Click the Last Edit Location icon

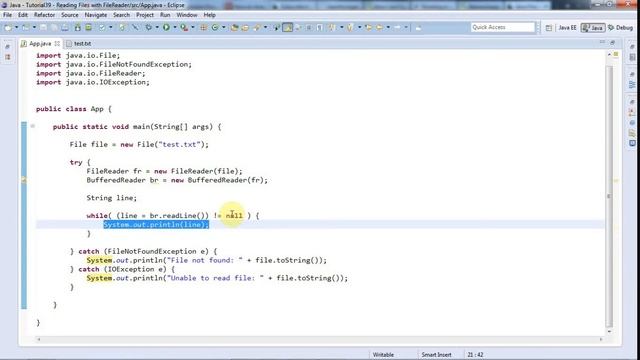(x=368, y=27)
